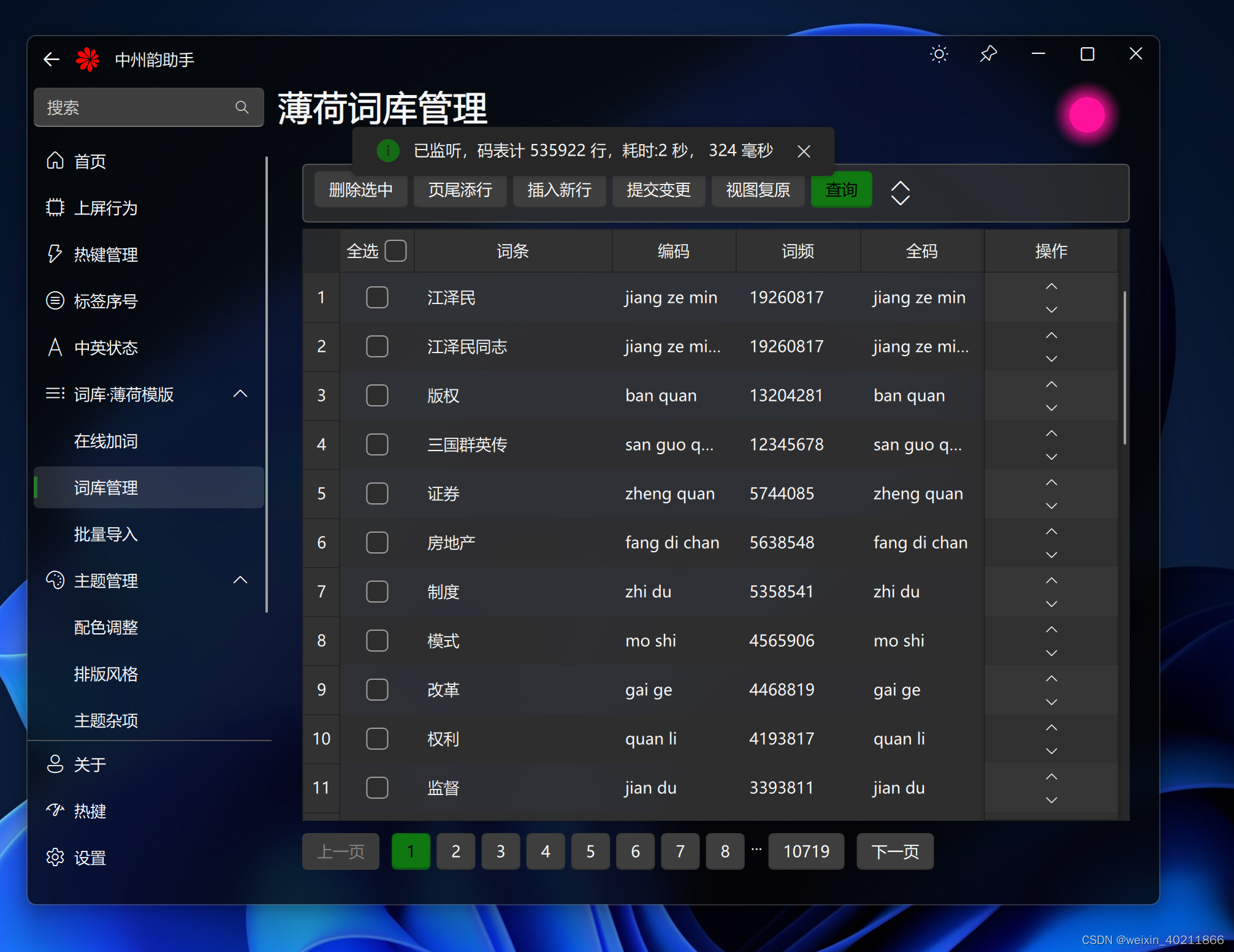Check the box for row 模式
1234x952 pixels.
(377, 641)
